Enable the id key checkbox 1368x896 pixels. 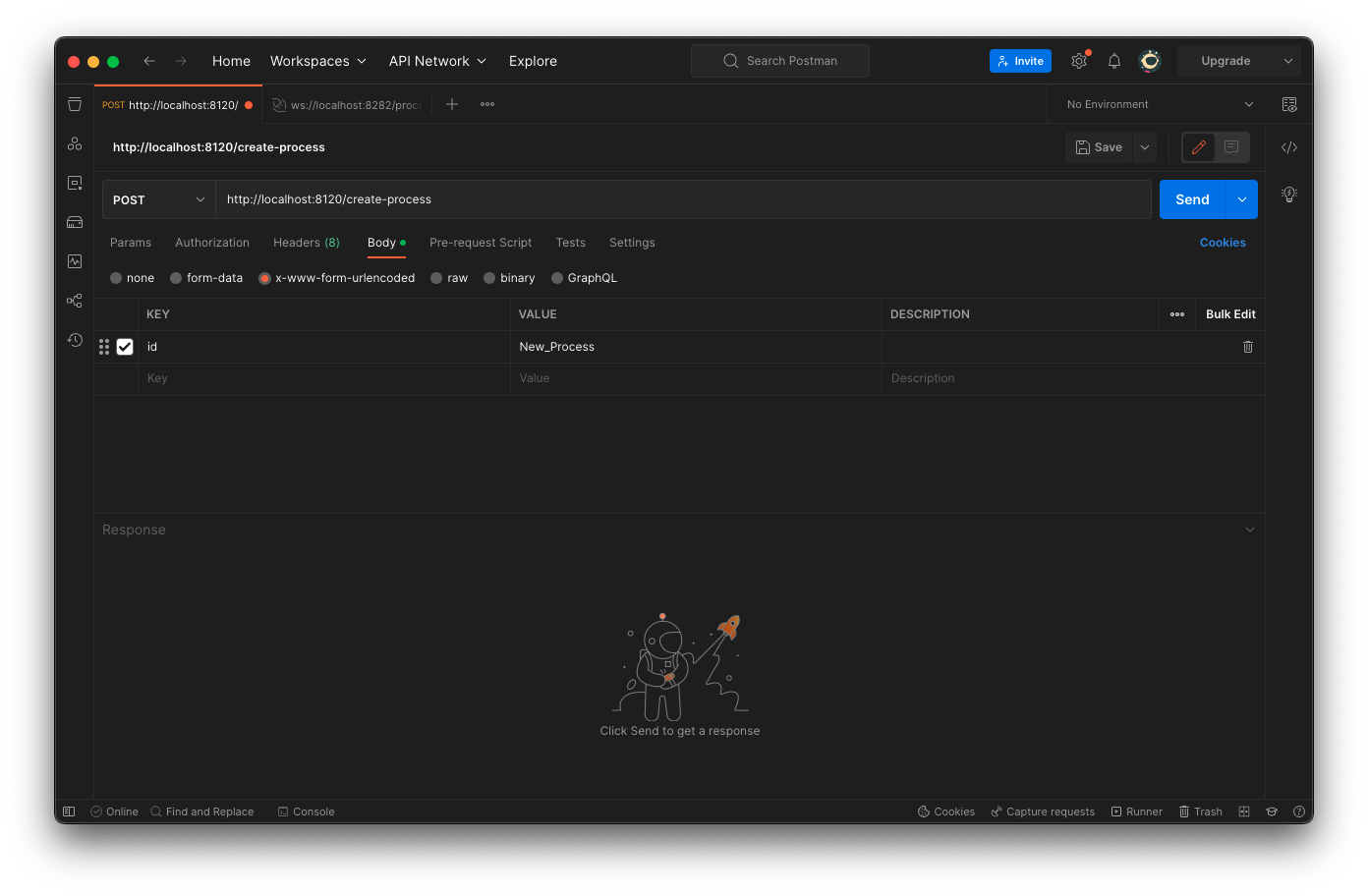pyautogui.click(x=125, y=347)
